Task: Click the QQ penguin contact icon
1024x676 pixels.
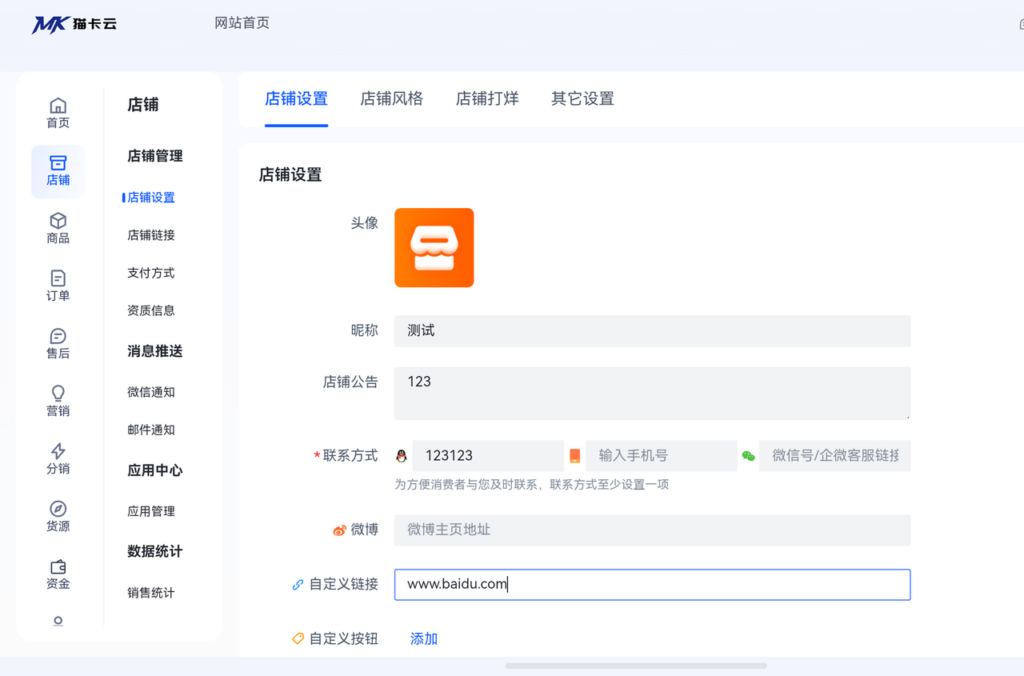Action: [x=402, y=456]
